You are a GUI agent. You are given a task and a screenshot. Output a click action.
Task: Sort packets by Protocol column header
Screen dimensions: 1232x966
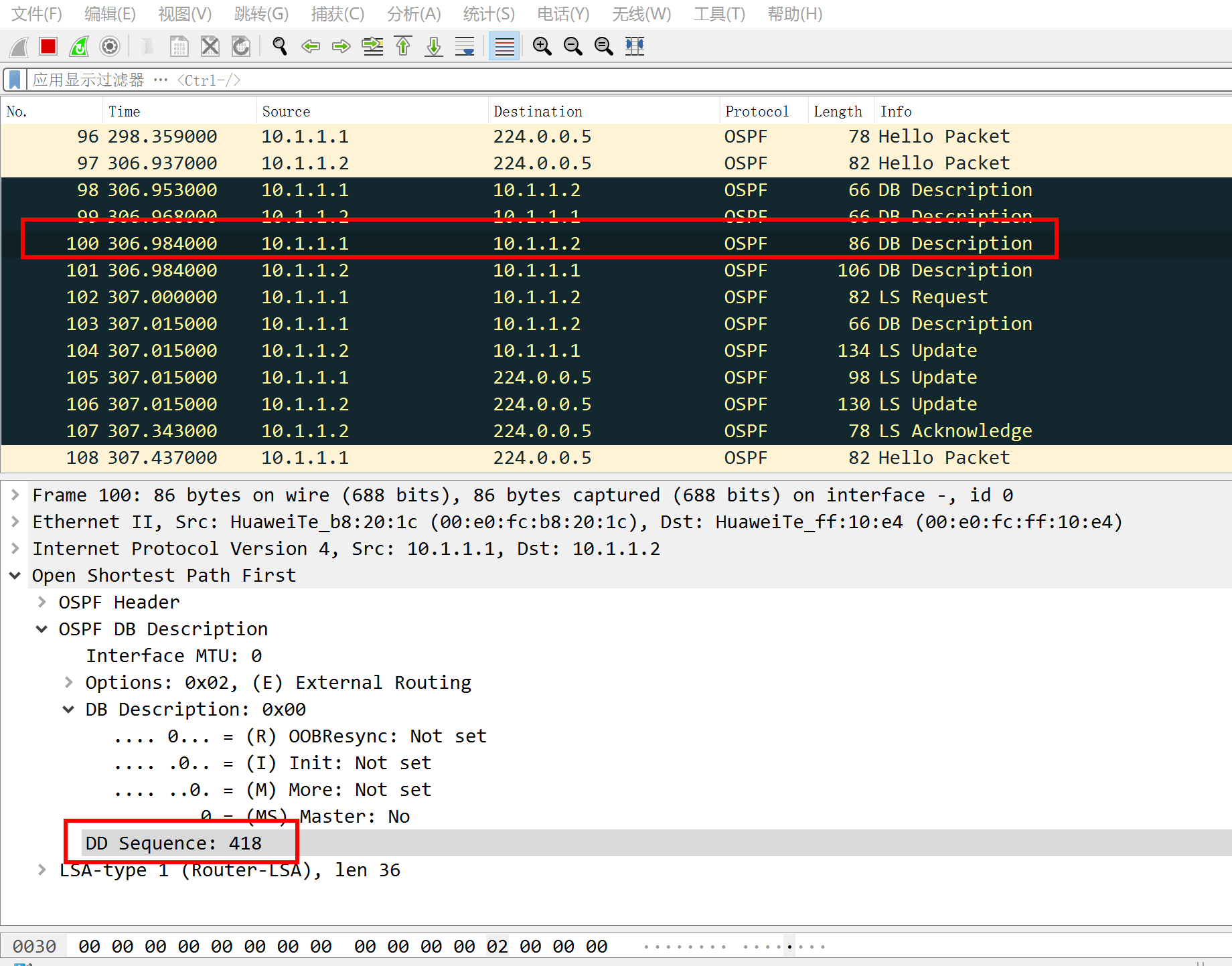click(x=757, y=112)
